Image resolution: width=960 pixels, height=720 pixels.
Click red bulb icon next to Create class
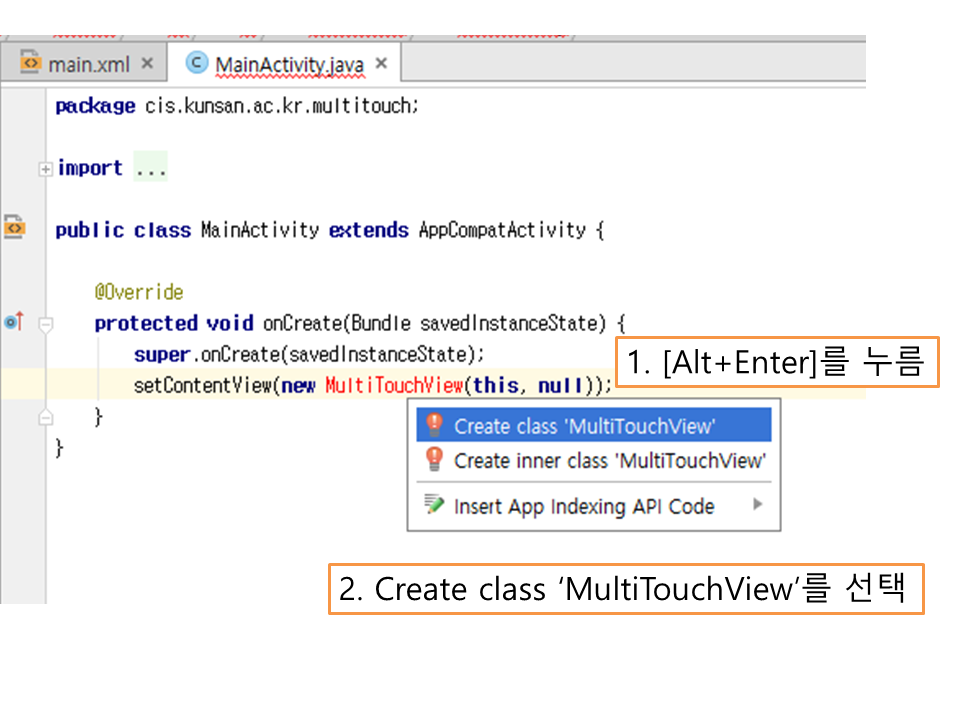coord(434,426)
